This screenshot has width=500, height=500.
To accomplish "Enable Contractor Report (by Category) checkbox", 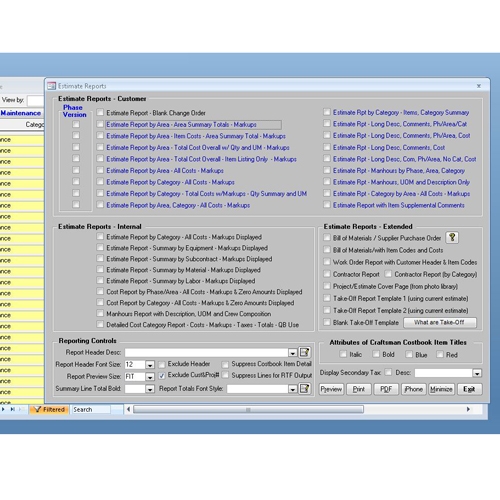I will 388,274.
